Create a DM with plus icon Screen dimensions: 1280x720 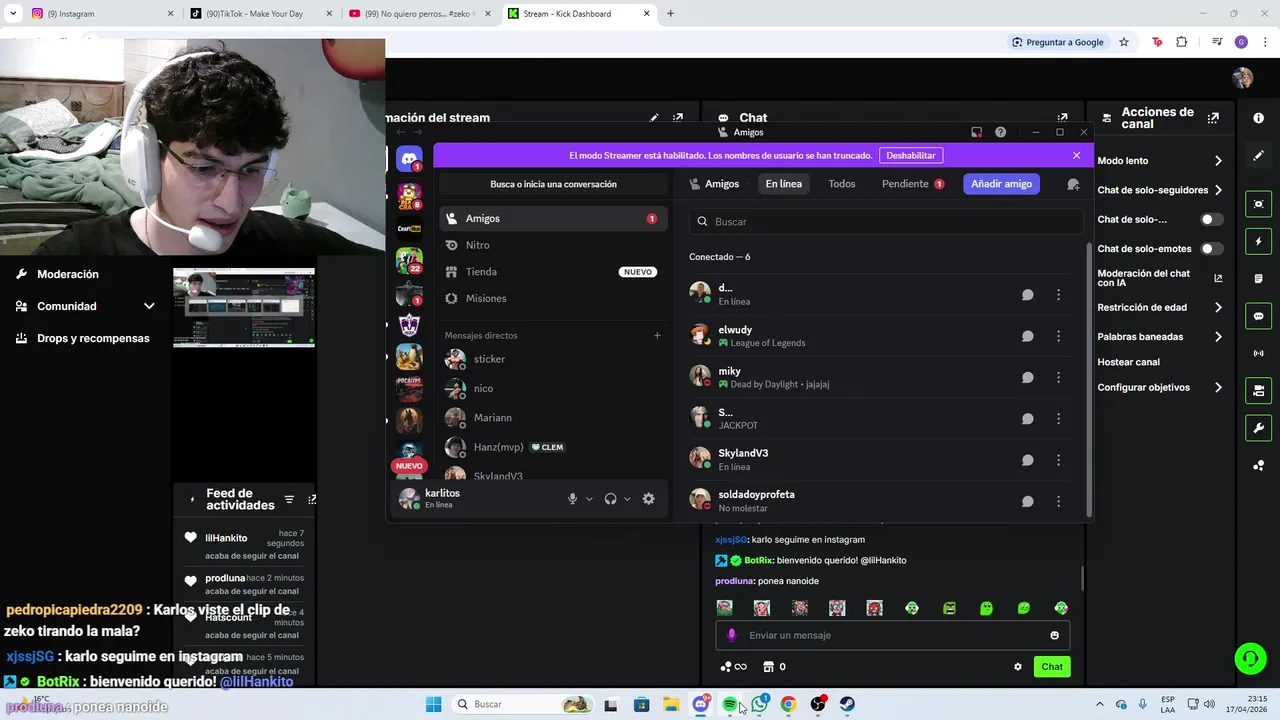[x=657, y=335]
